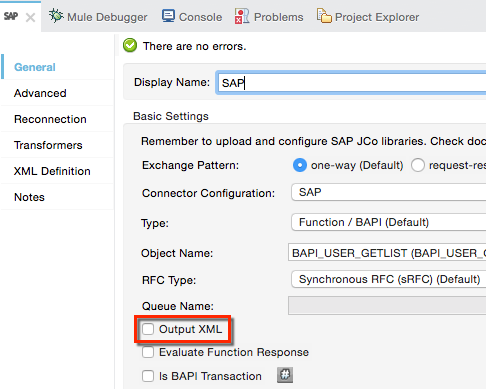Select one-way (Default) exchange pattern
The width and height of the screenshot is (486, 389).
(x=300, y=165)
